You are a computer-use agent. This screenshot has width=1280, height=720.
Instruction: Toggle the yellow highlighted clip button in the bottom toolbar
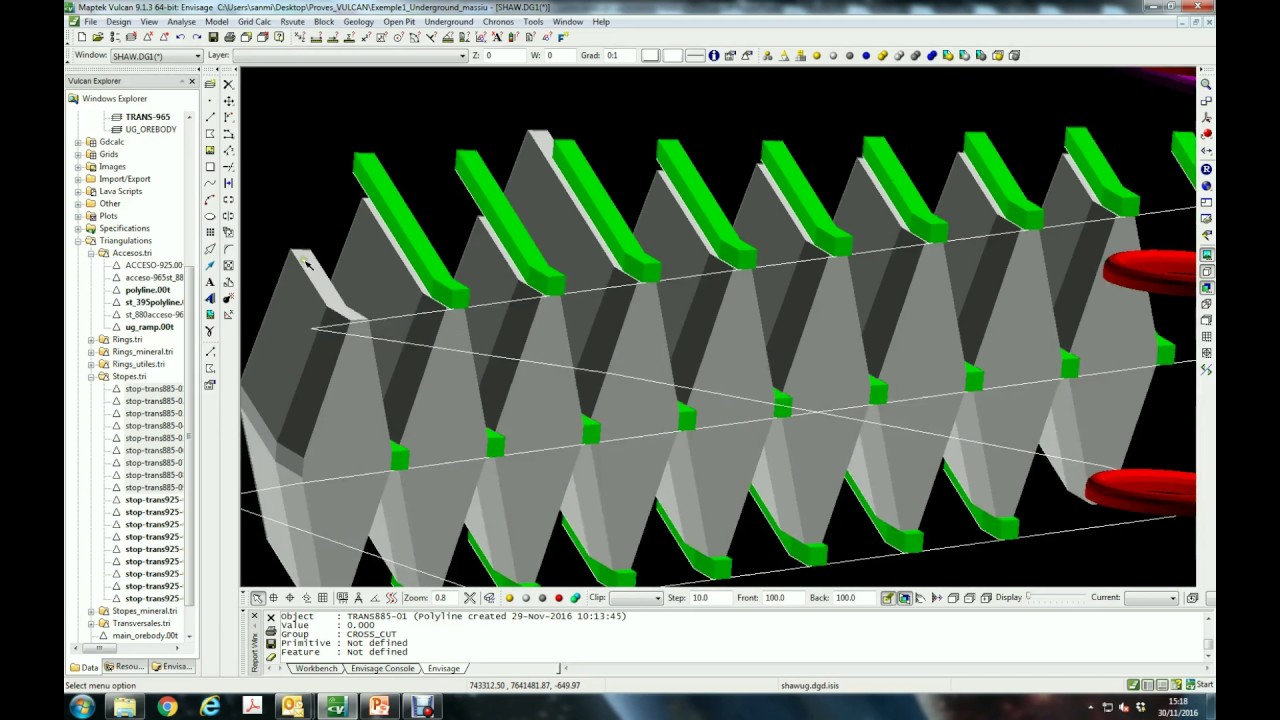887,598
